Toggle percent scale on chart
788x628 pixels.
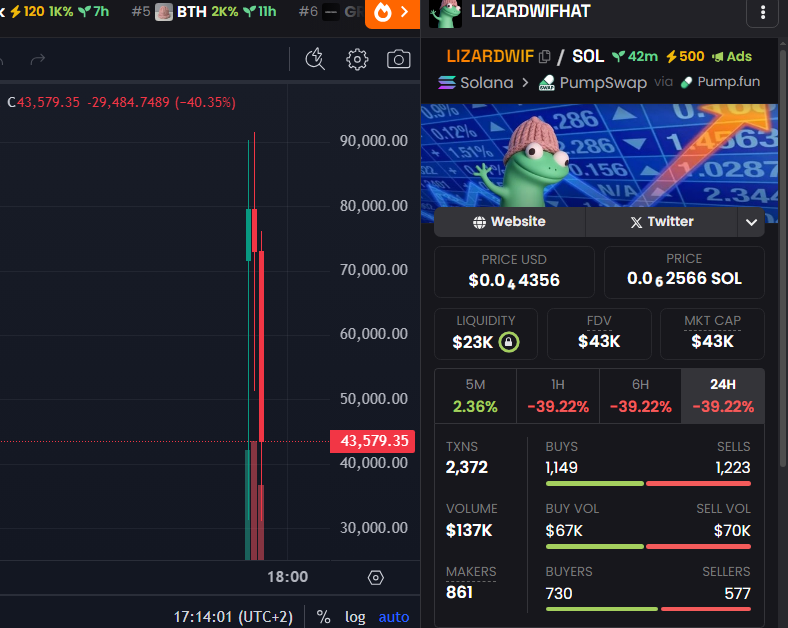[x=323, y=617]
